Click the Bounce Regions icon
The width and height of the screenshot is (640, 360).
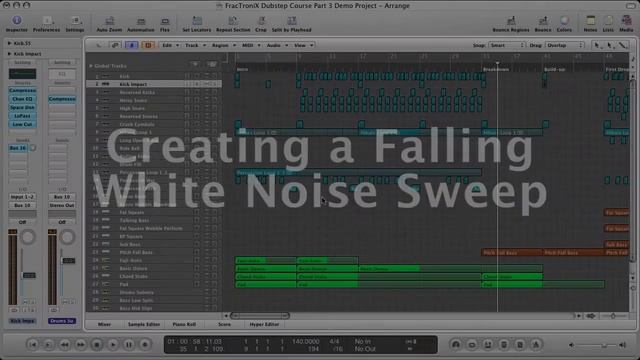tap(511, 20)
